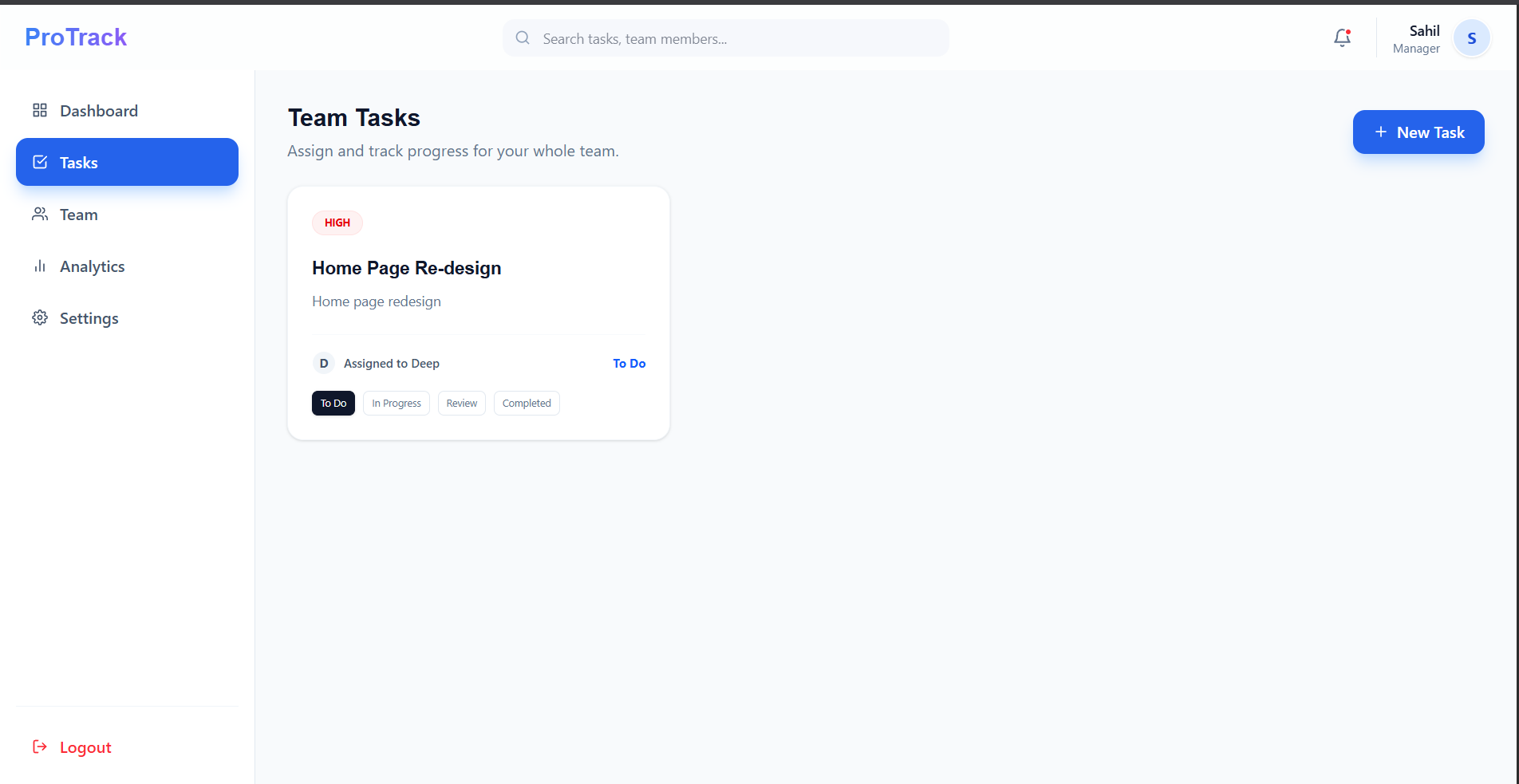Select the To Do status chip
The height and width of the screenshot is (784, 1519).
(333, 403)
